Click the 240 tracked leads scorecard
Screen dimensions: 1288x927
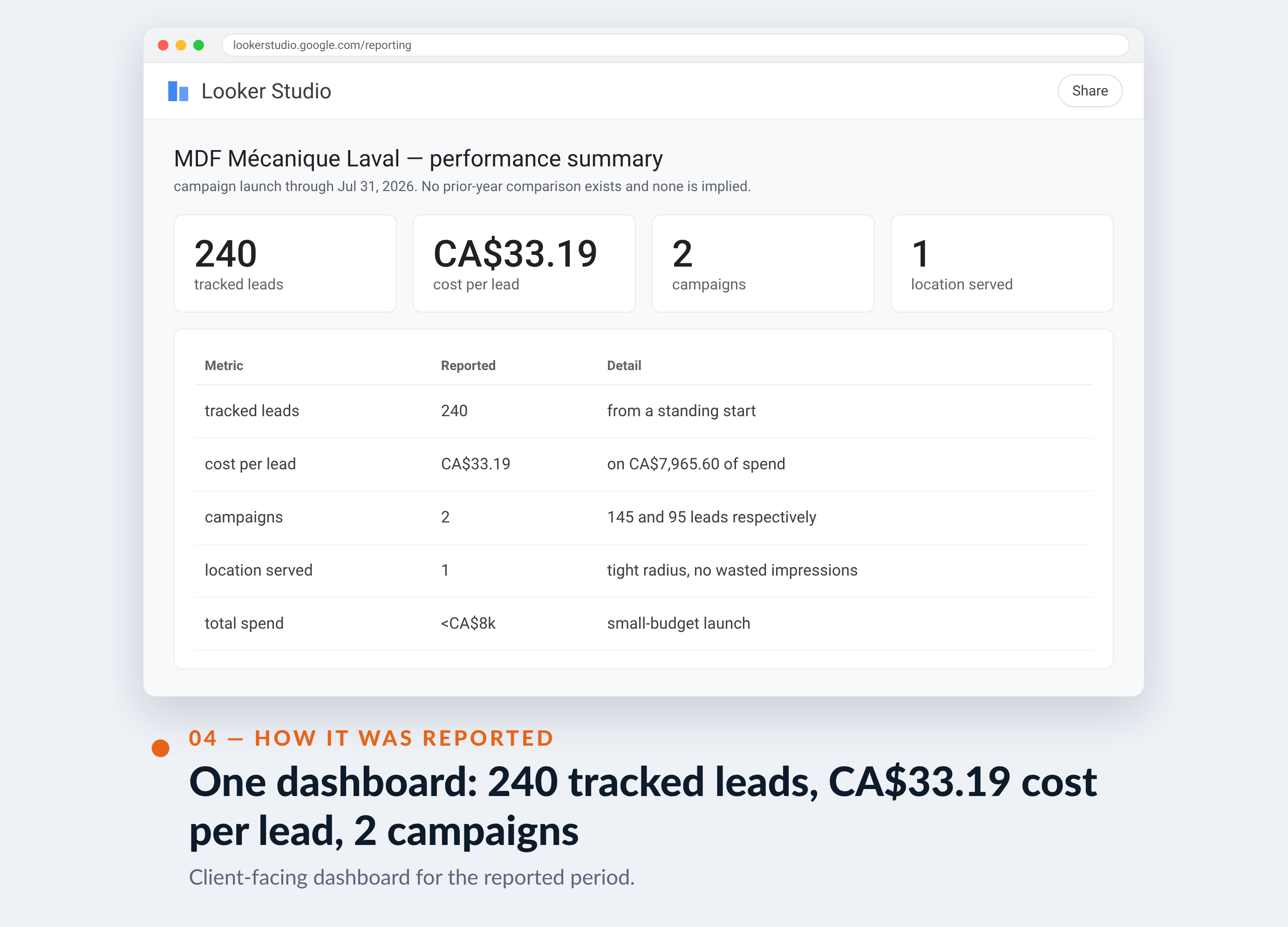(x=285, y=263)
